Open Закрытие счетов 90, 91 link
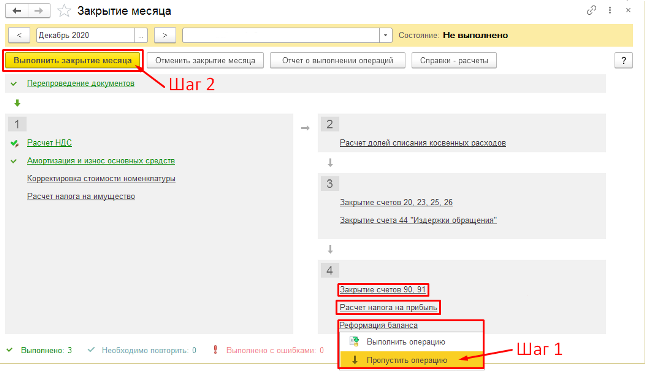The height and width of the screenshot is (373, 651). (x=383, y=290)
